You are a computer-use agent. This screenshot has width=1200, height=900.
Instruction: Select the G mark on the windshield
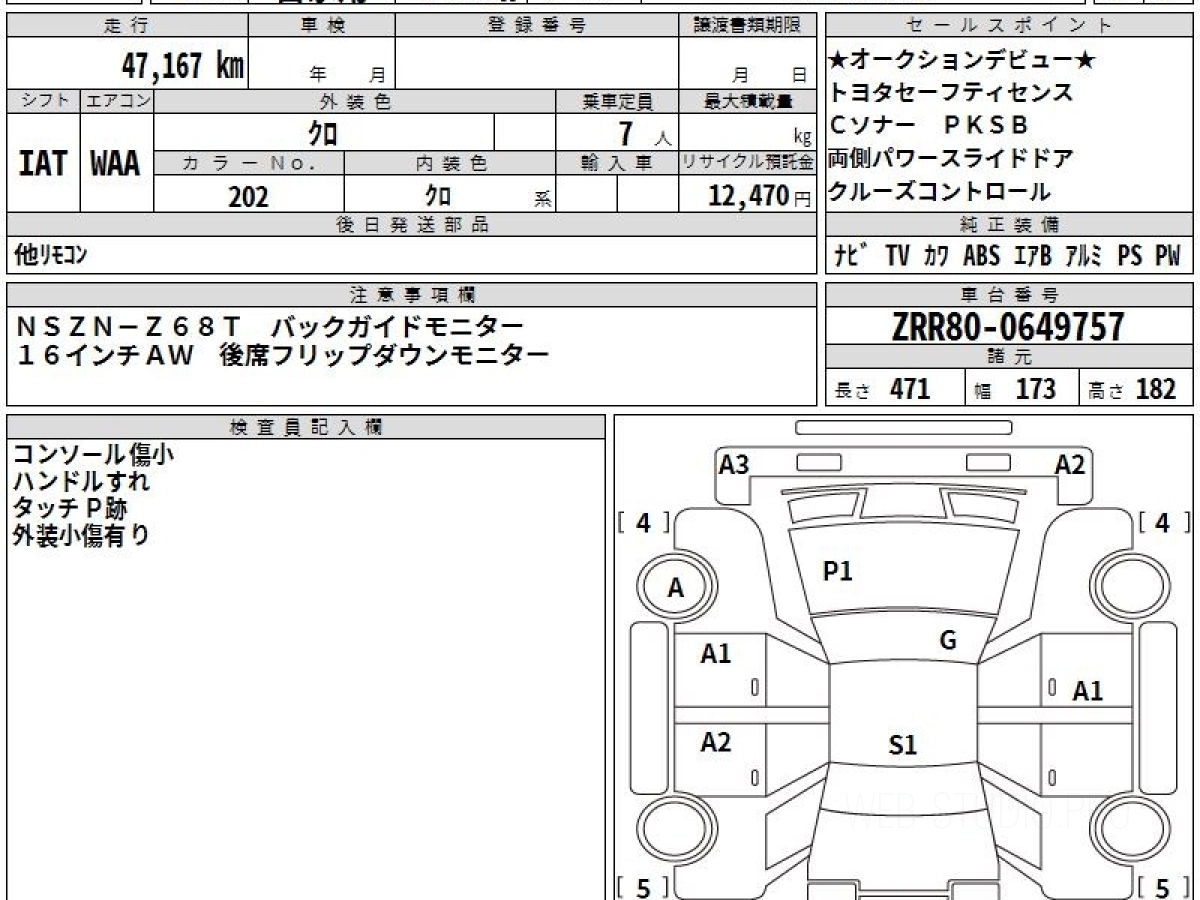(x=948, y=641)
